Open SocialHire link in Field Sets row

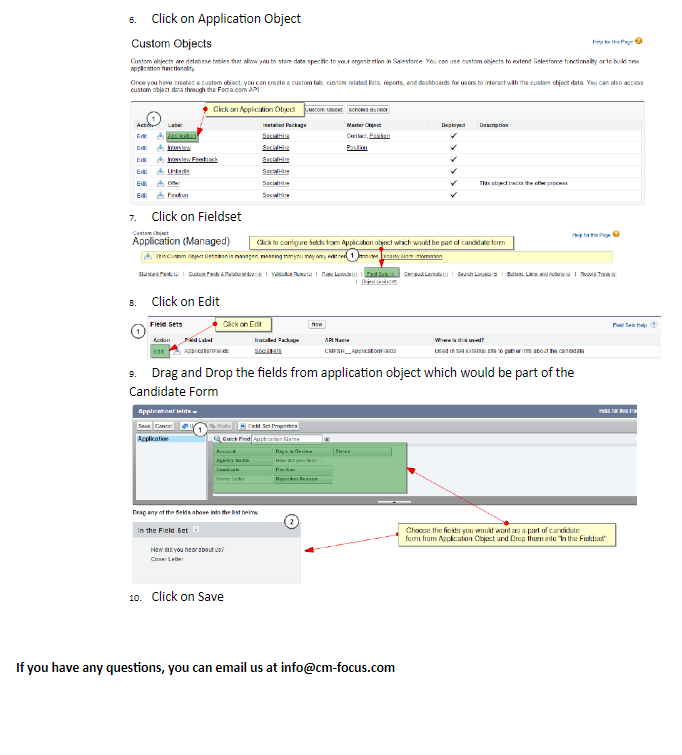point(268,351)
